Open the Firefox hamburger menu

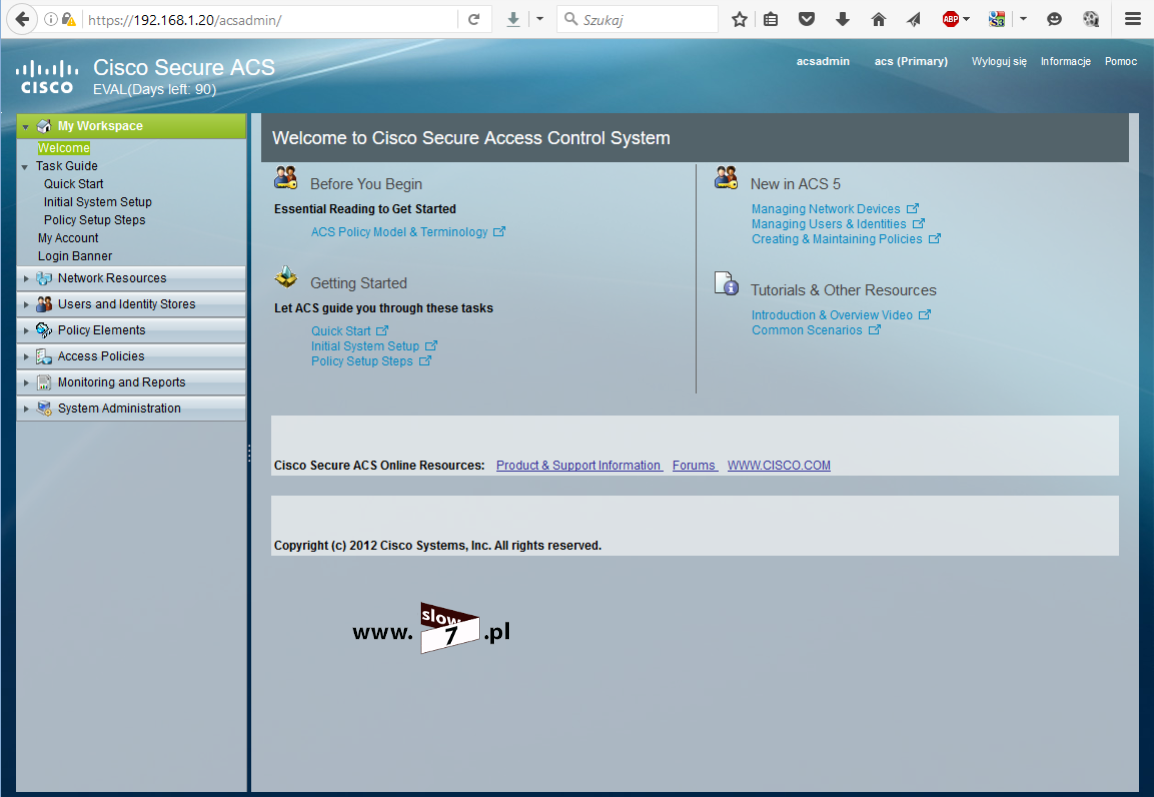point(1133,20)
